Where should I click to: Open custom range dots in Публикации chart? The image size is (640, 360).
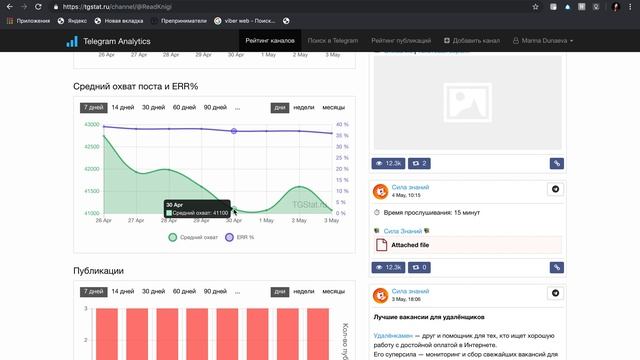click(x=238, y=292)
